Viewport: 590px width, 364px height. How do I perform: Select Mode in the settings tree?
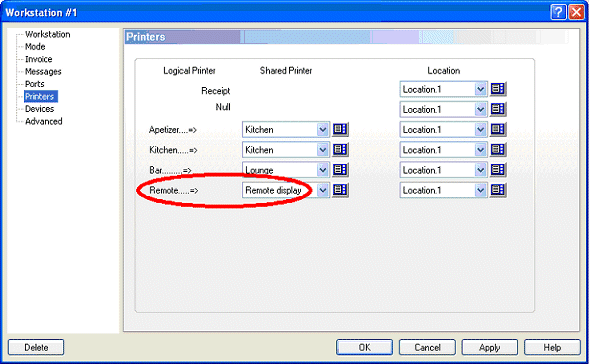click(35, 47)
